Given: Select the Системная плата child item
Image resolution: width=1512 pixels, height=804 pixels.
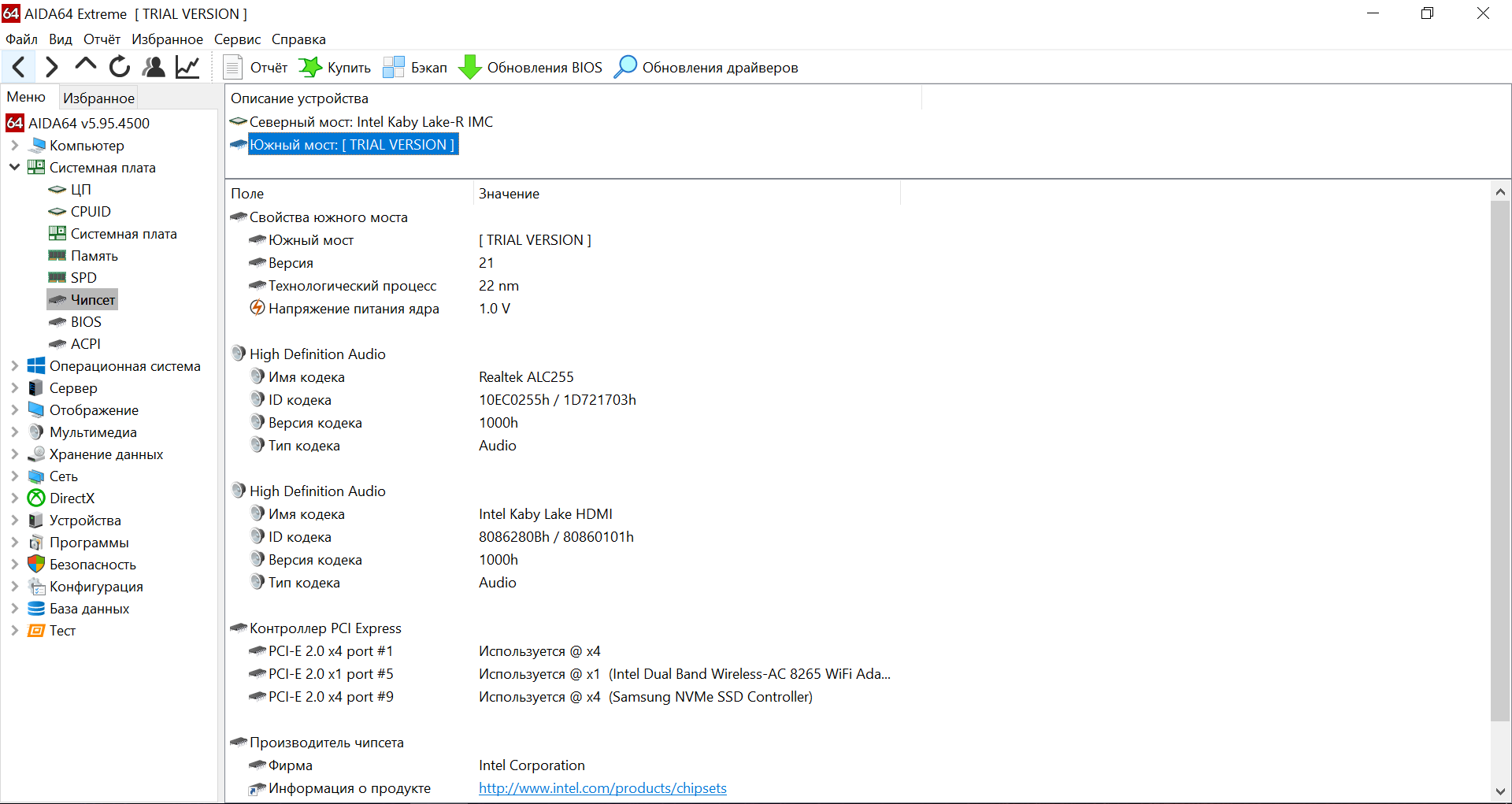Looking at the screenshot, I should coord(124,234).
